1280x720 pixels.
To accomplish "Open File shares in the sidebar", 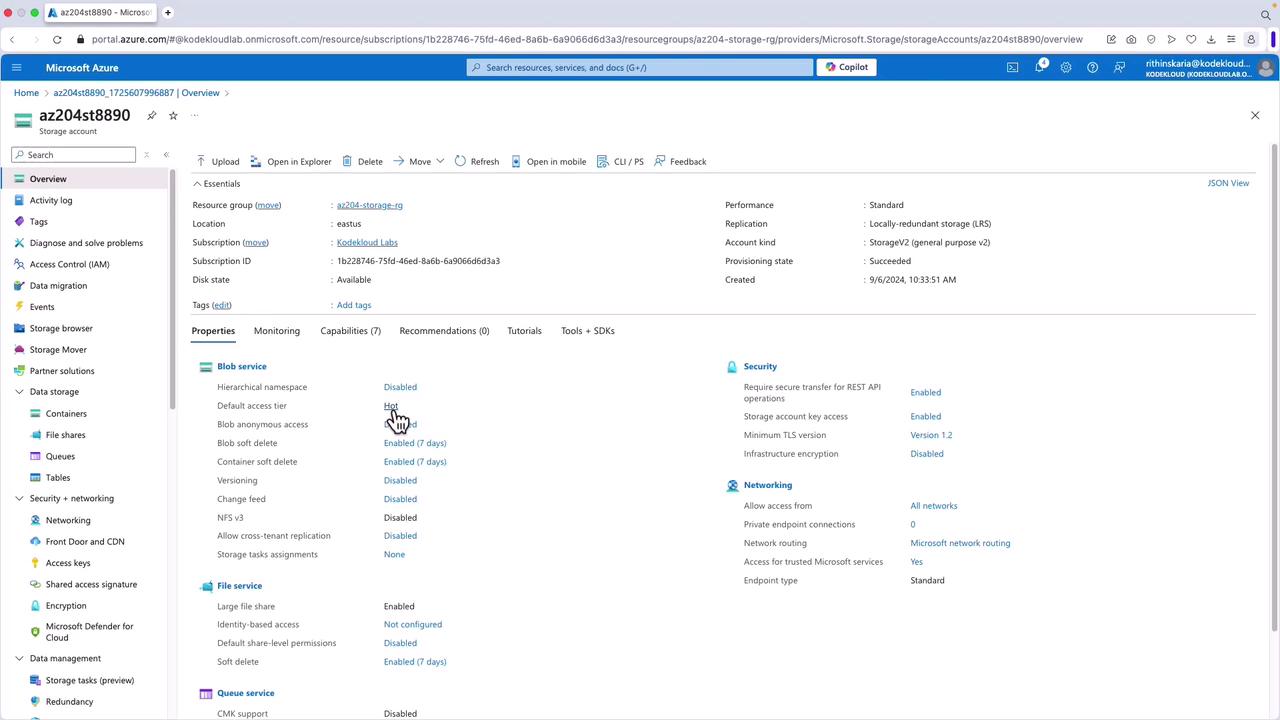I will click(65, 435).
